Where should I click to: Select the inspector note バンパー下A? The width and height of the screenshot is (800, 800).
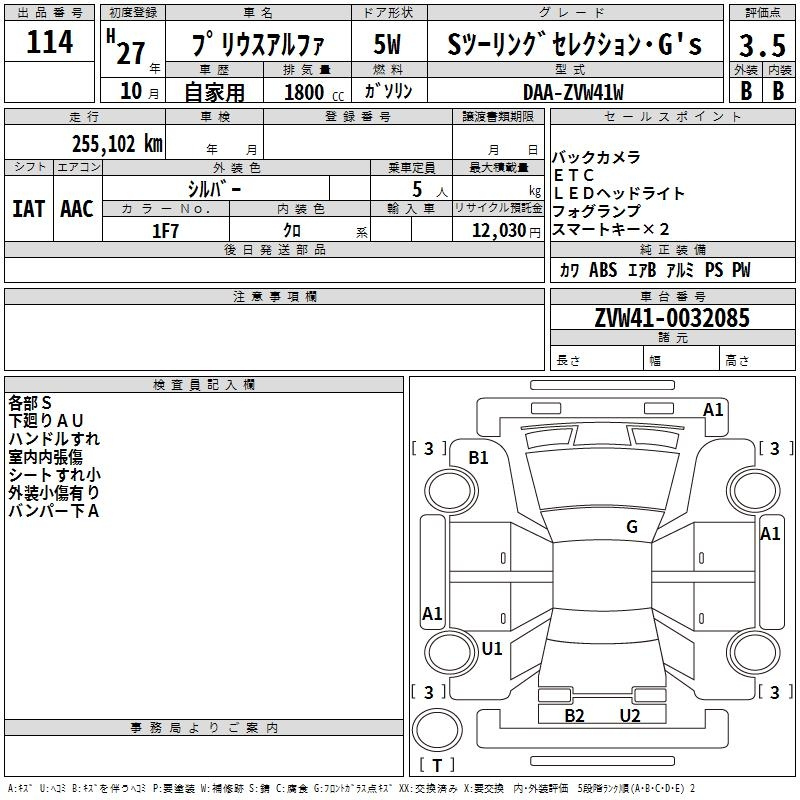(x=54, y=510)
